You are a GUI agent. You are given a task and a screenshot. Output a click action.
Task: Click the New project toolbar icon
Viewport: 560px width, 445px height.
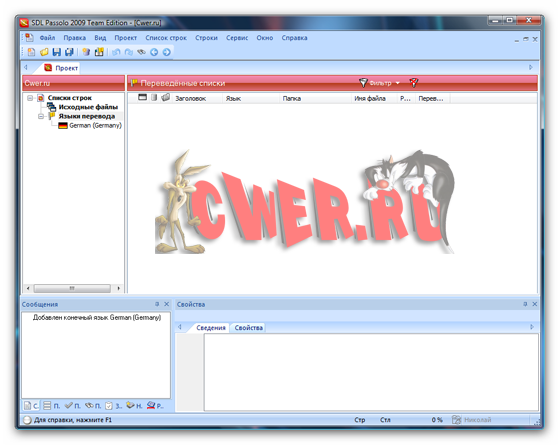tap(31, 52)
